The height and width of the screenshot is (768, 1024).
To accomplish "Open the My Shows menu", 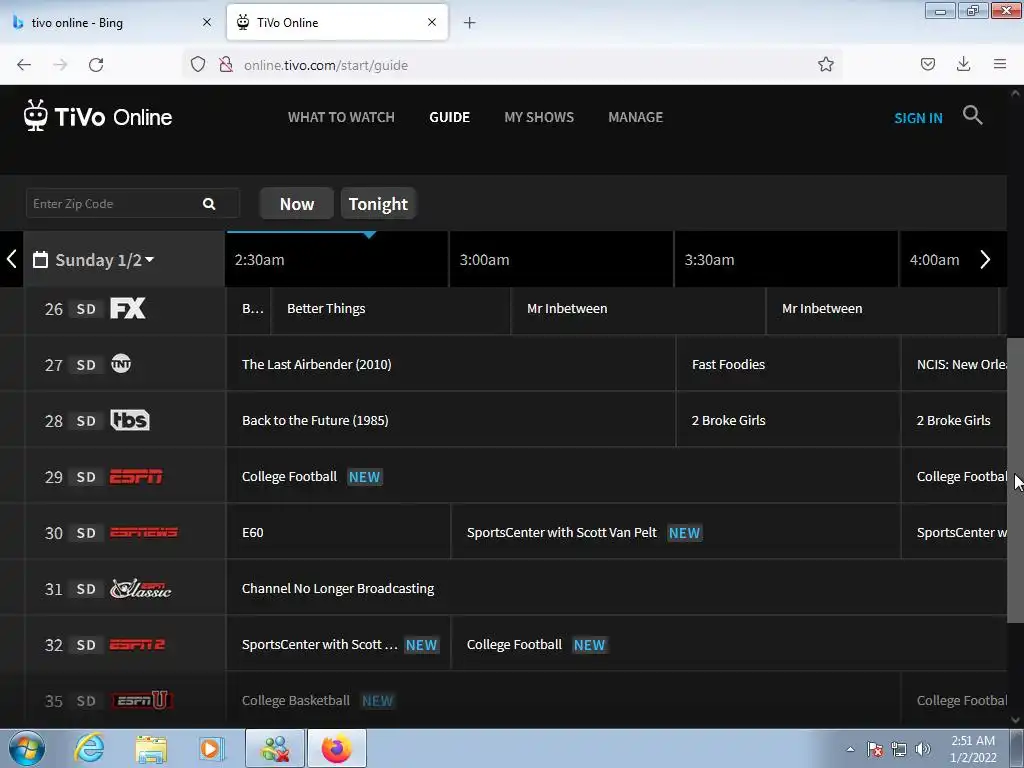I will [x=539, y=118].
